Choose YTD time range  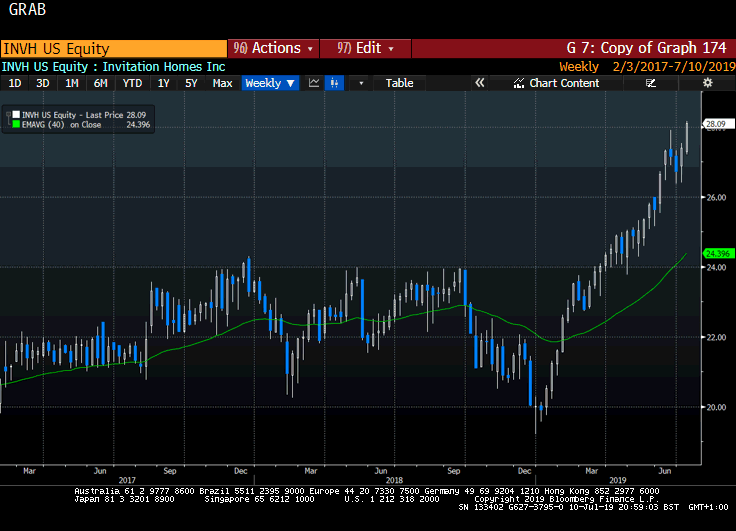[x=131, y=83]
